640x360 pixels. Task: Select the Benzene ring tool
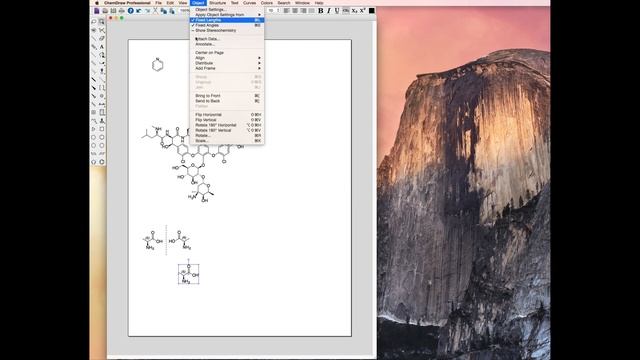(x=102, y=162)
